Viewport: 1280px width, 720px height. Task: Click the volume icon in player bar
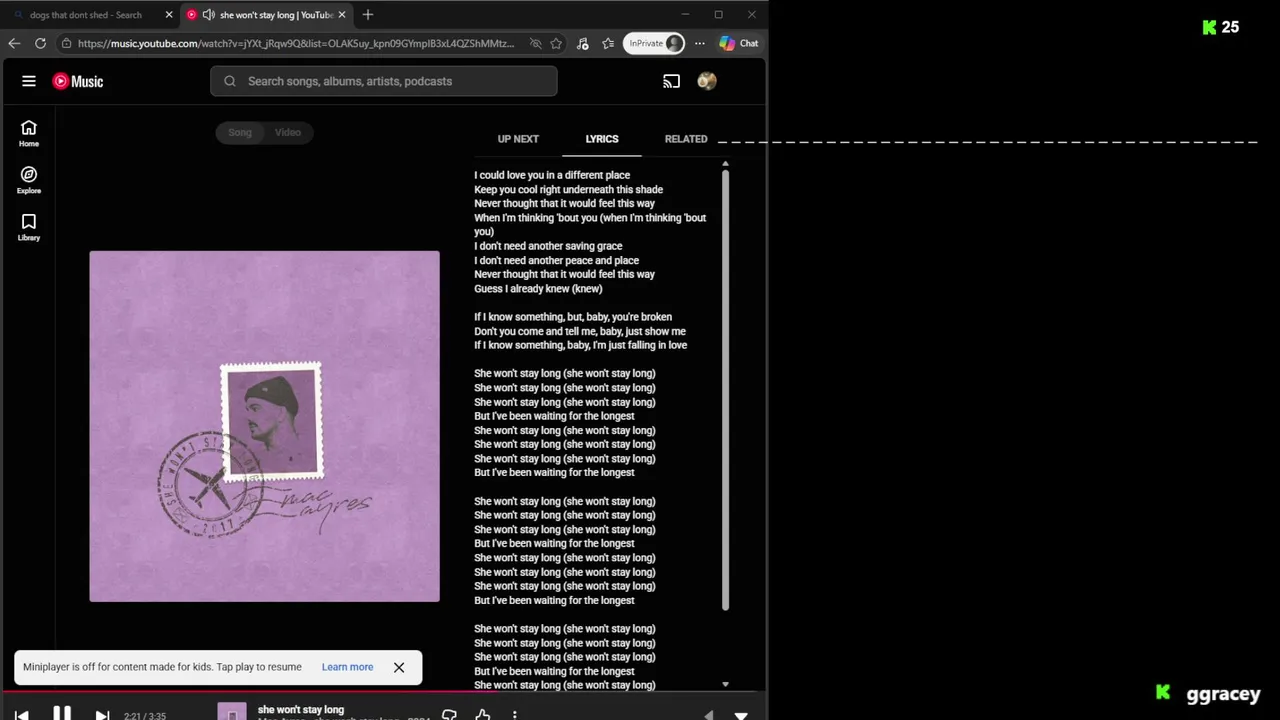pyautogui.click(x=709, y=715)
